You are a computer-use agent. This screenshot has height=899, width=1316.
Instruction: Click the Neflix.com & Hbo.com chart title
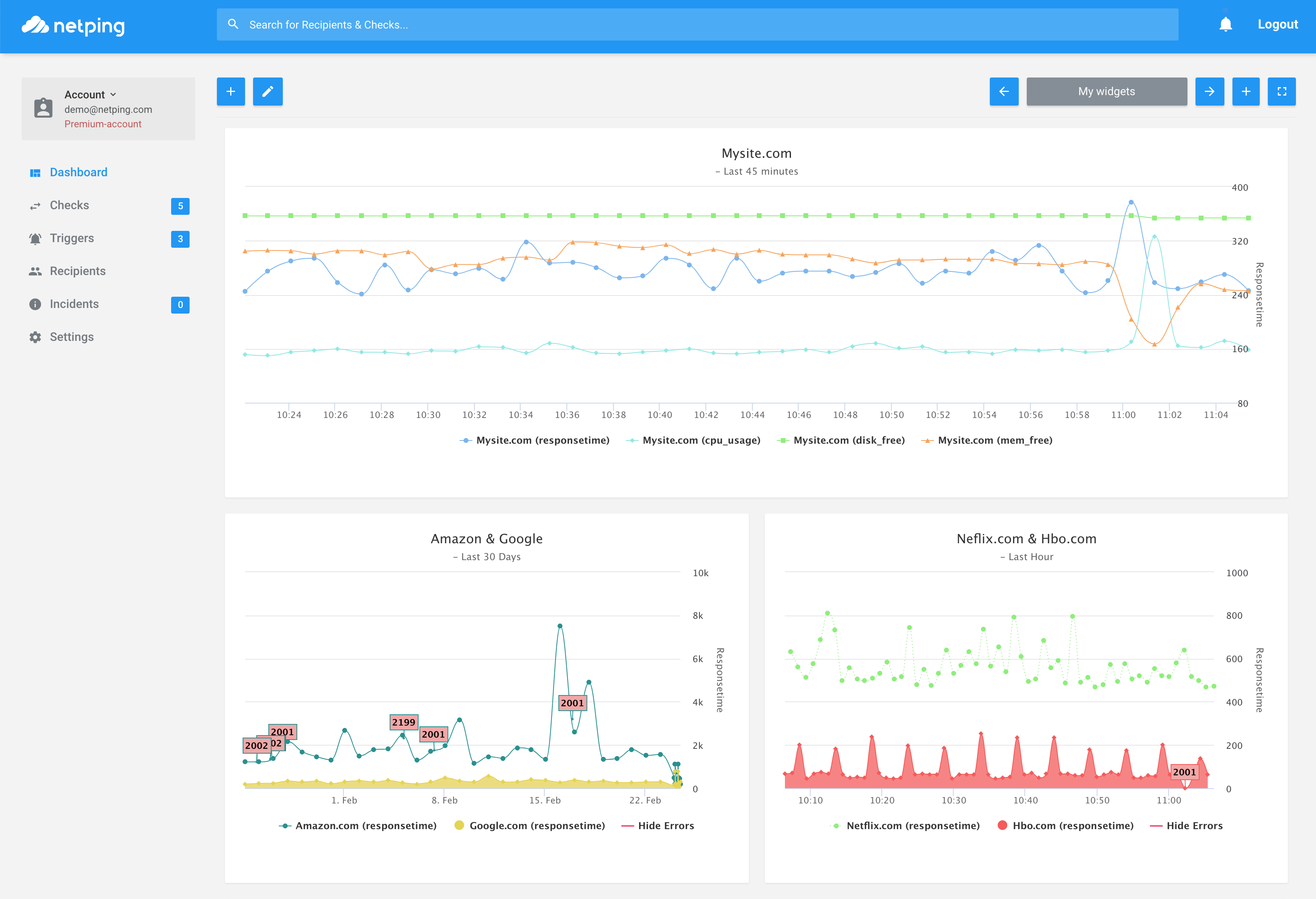[1026, 538]
